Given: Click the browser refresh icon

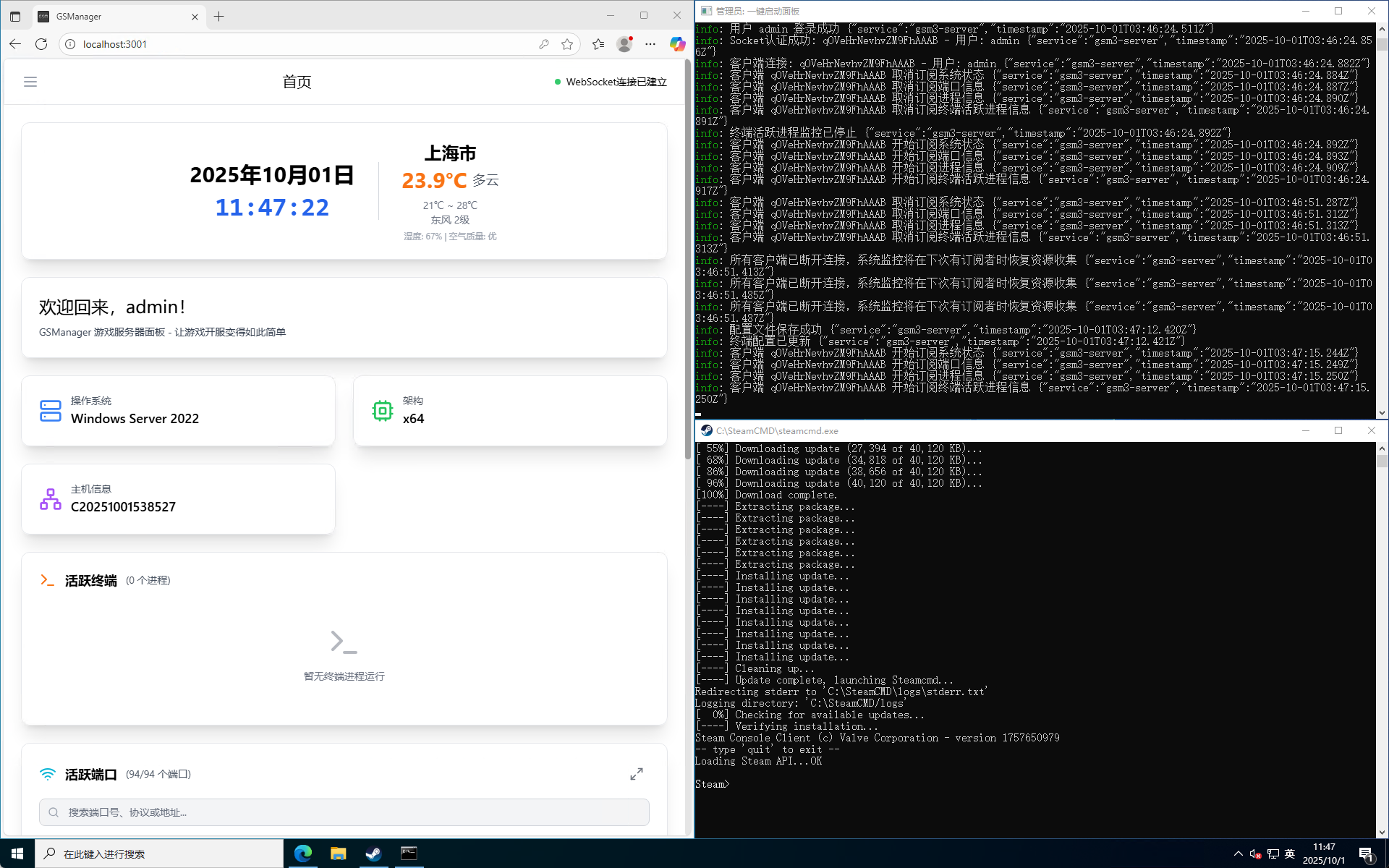Looking at the screenshot, I should coord(41,44).
